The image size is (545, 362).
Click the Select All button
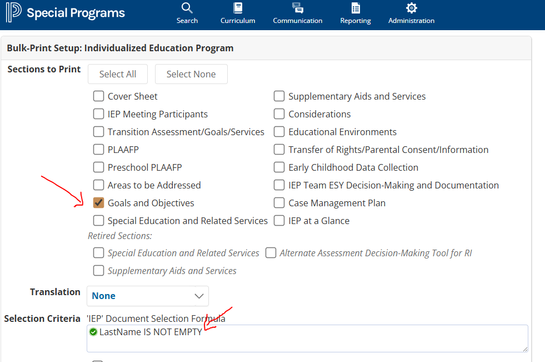(x=117, y=74)
